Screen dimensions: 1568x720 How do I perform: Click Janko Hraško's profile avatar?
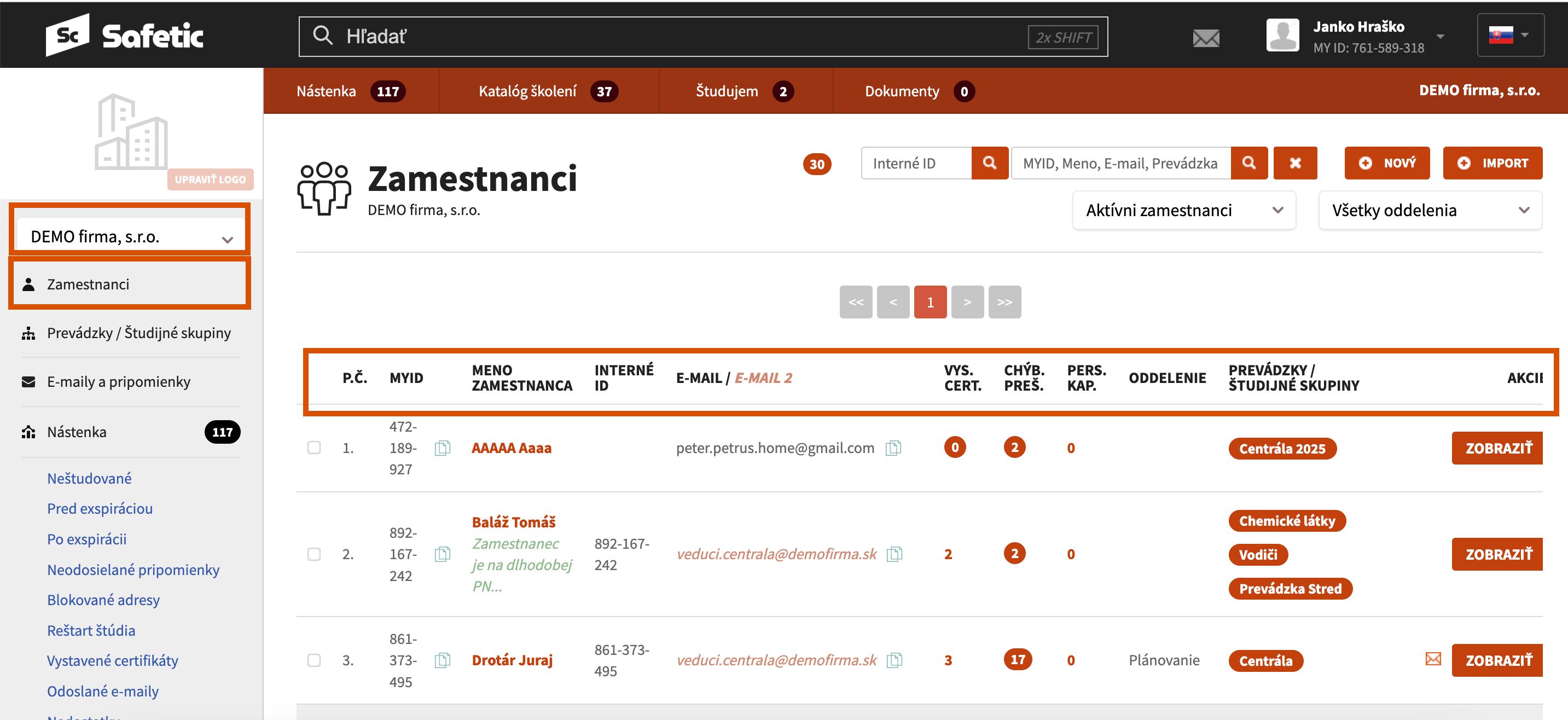(1282, 36)
